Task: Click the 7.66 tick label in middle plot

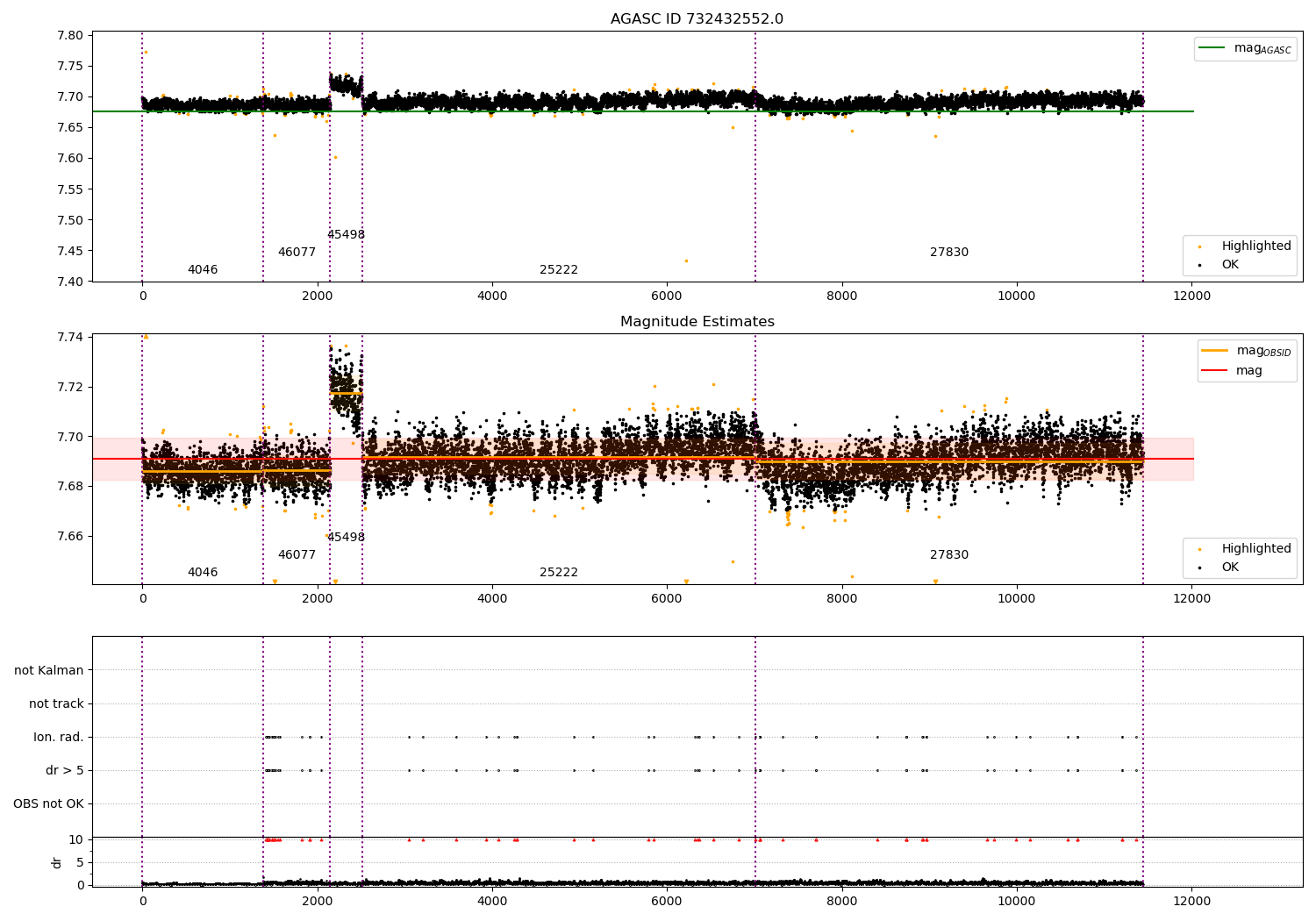Action: (70, 536)
